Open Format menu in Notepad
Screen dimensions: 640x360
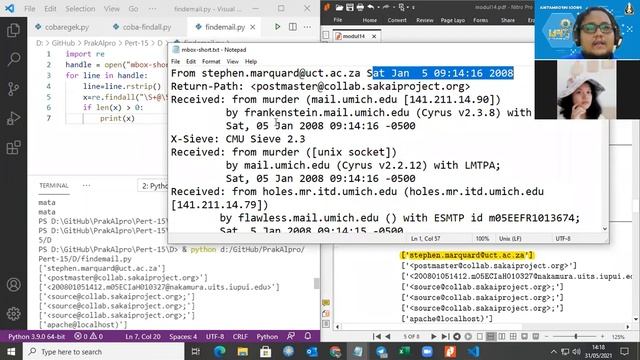click(211, 62)
